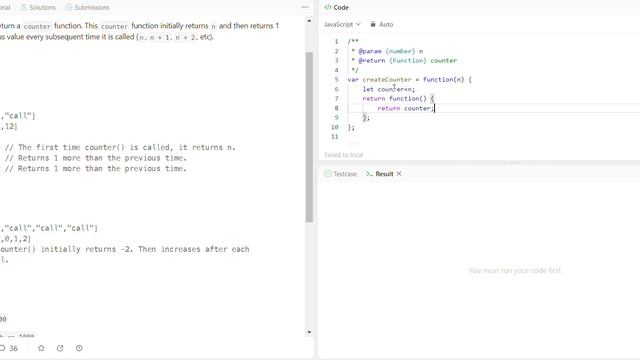The height and width of the screenshot is (360, 640).
Task: Click the Testcase checkmark icon
Action: (x=328, y=174)
